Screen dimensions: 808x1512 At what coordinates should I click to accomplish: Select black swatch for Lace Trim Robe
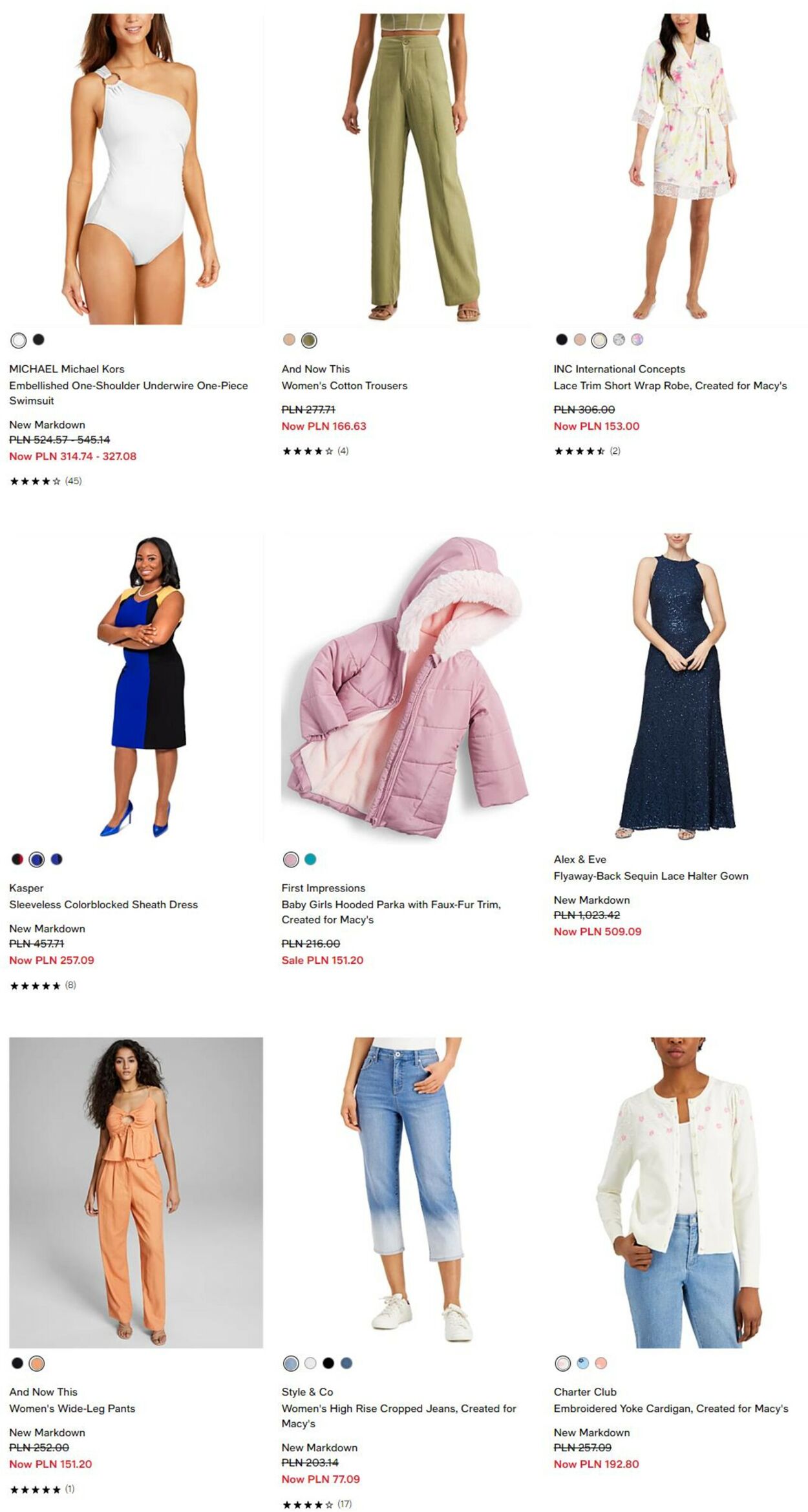562,339
